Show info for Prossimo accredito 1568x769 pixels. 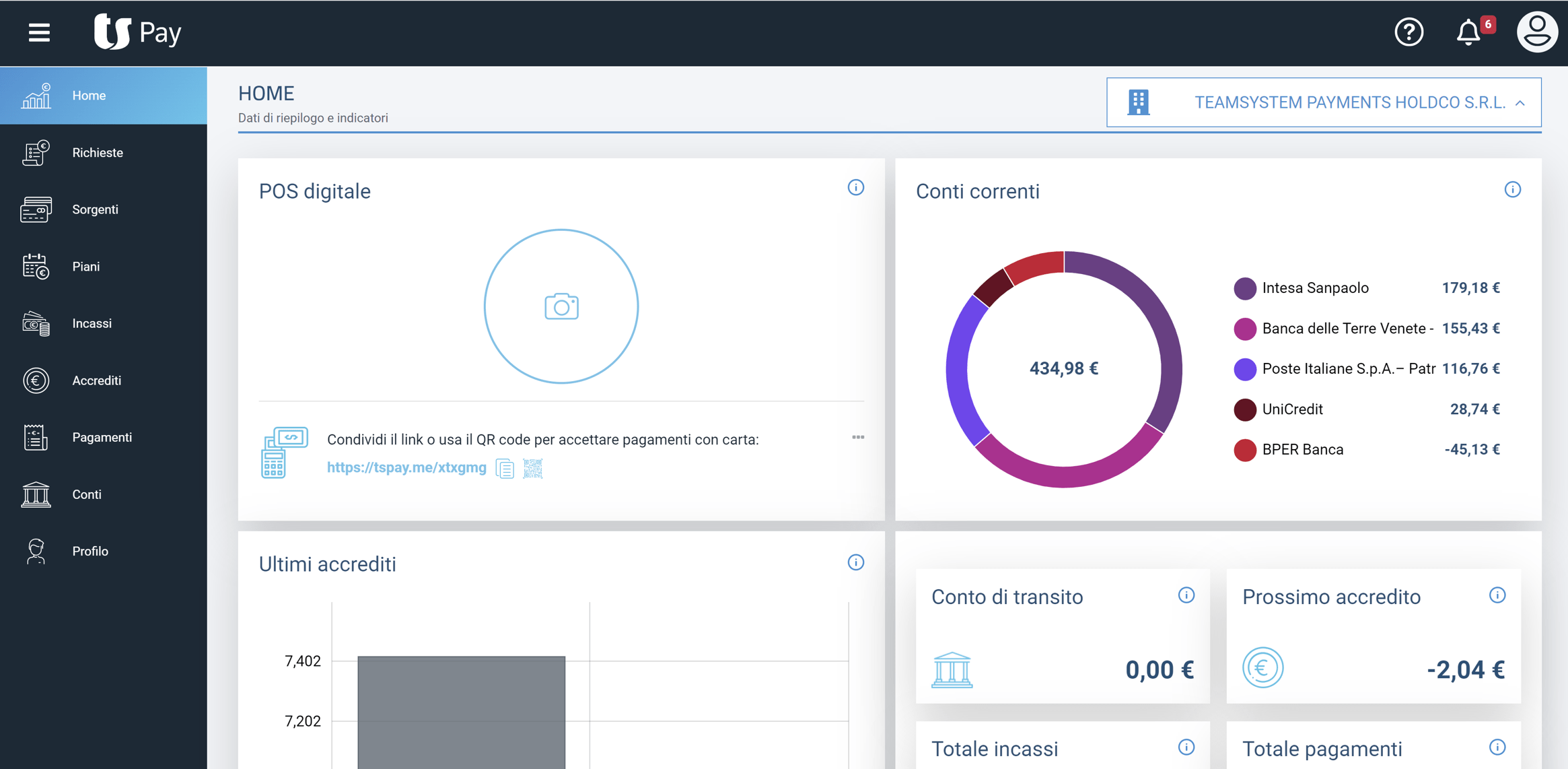pos(1497,595)
